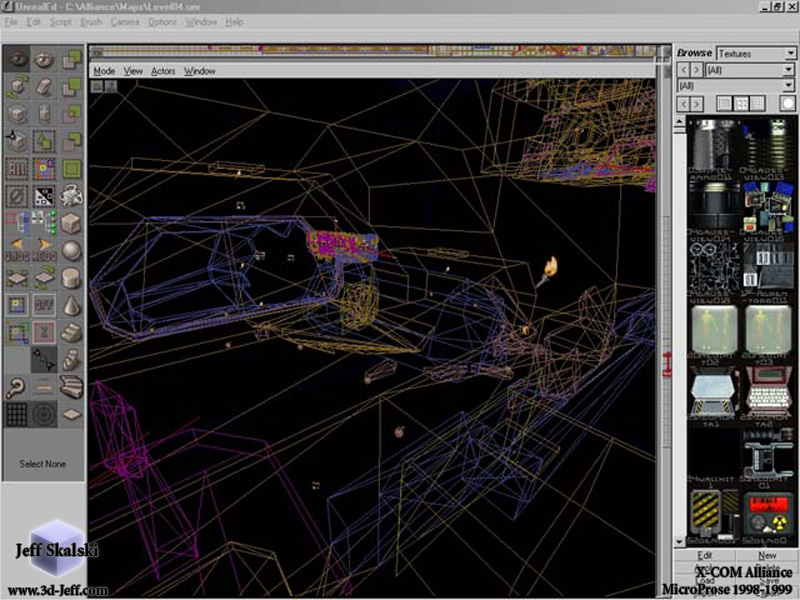Click the colorful texture pan icon
This screenshot has width=800, height=600.
[x=44, y=169]
